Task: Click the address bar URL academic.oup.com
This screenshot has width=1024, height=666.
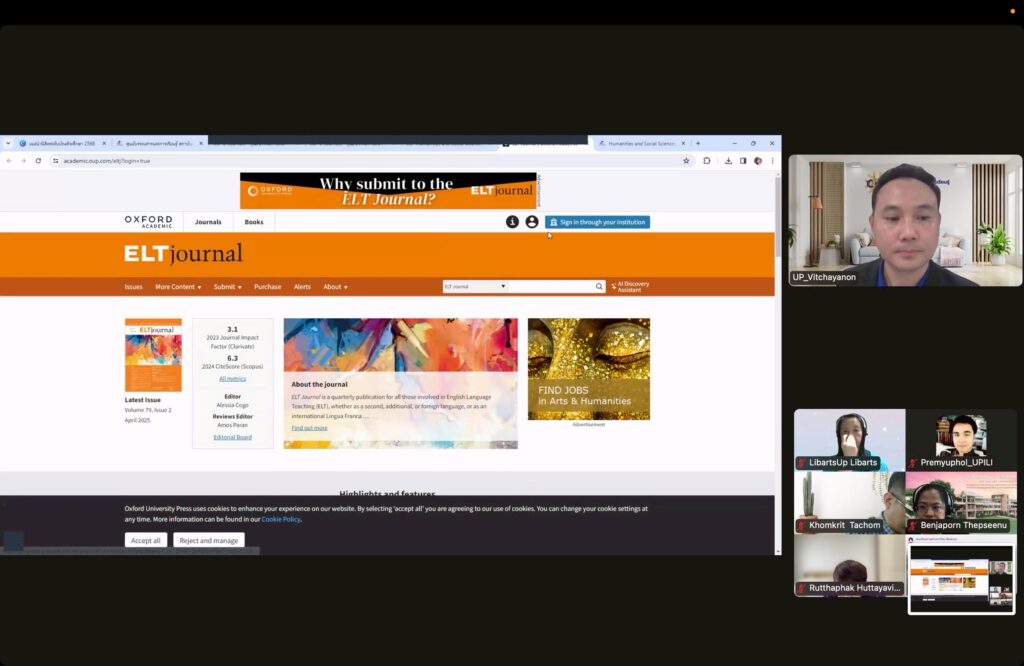Action: click(107, 161)
